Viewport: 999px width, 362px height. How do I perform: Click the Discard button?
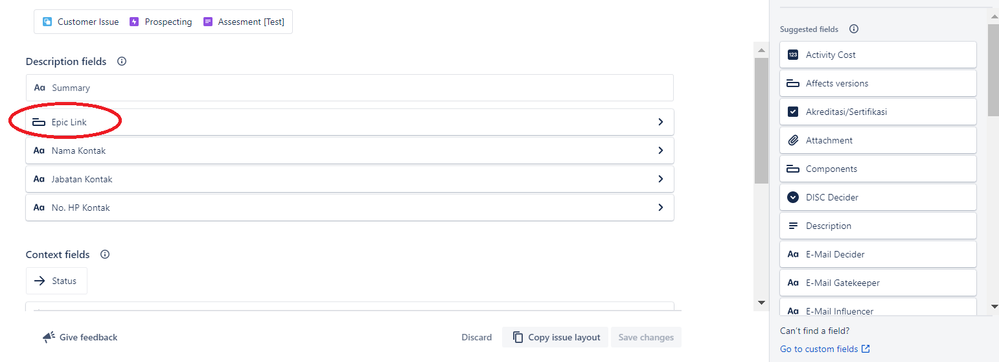click(x=477, y=337)
